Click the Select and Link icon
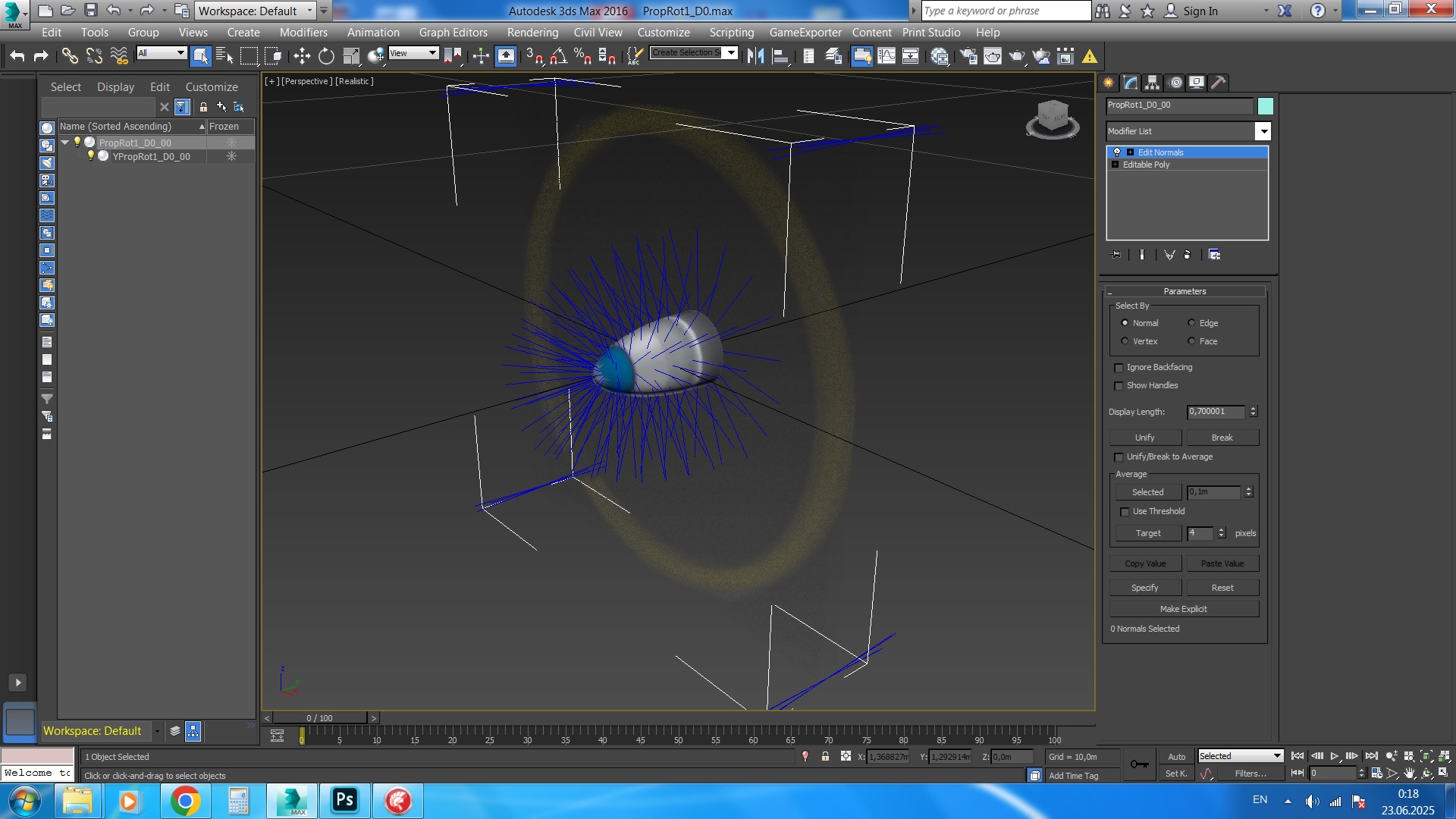Screen dimensions: 1456x819 pos(70,56)
